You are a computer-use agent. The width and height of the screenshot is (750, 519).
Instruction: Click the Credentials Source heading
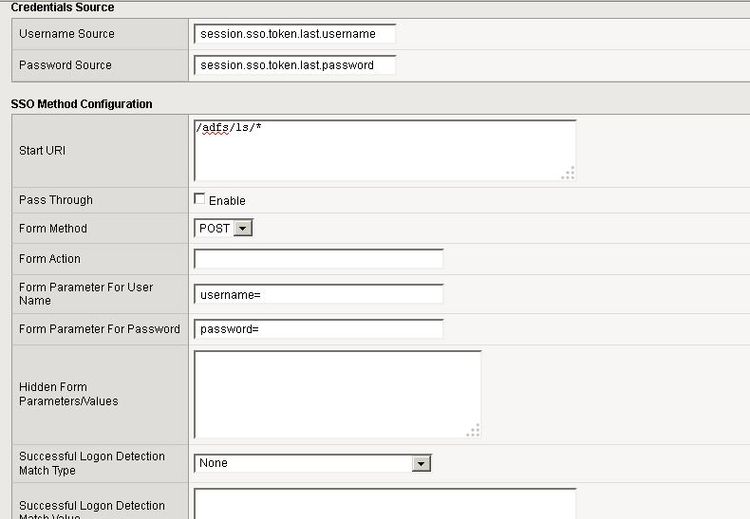[62, 7]
